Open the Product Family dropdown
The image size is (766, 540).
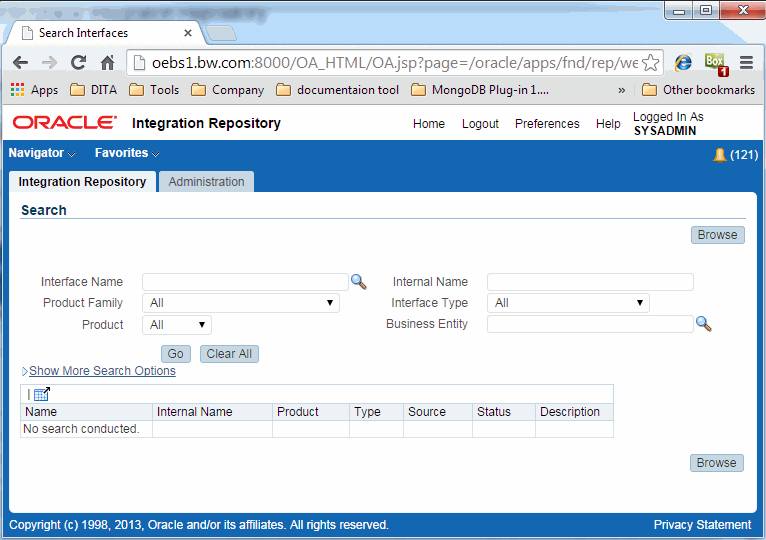tap(241, 303)
